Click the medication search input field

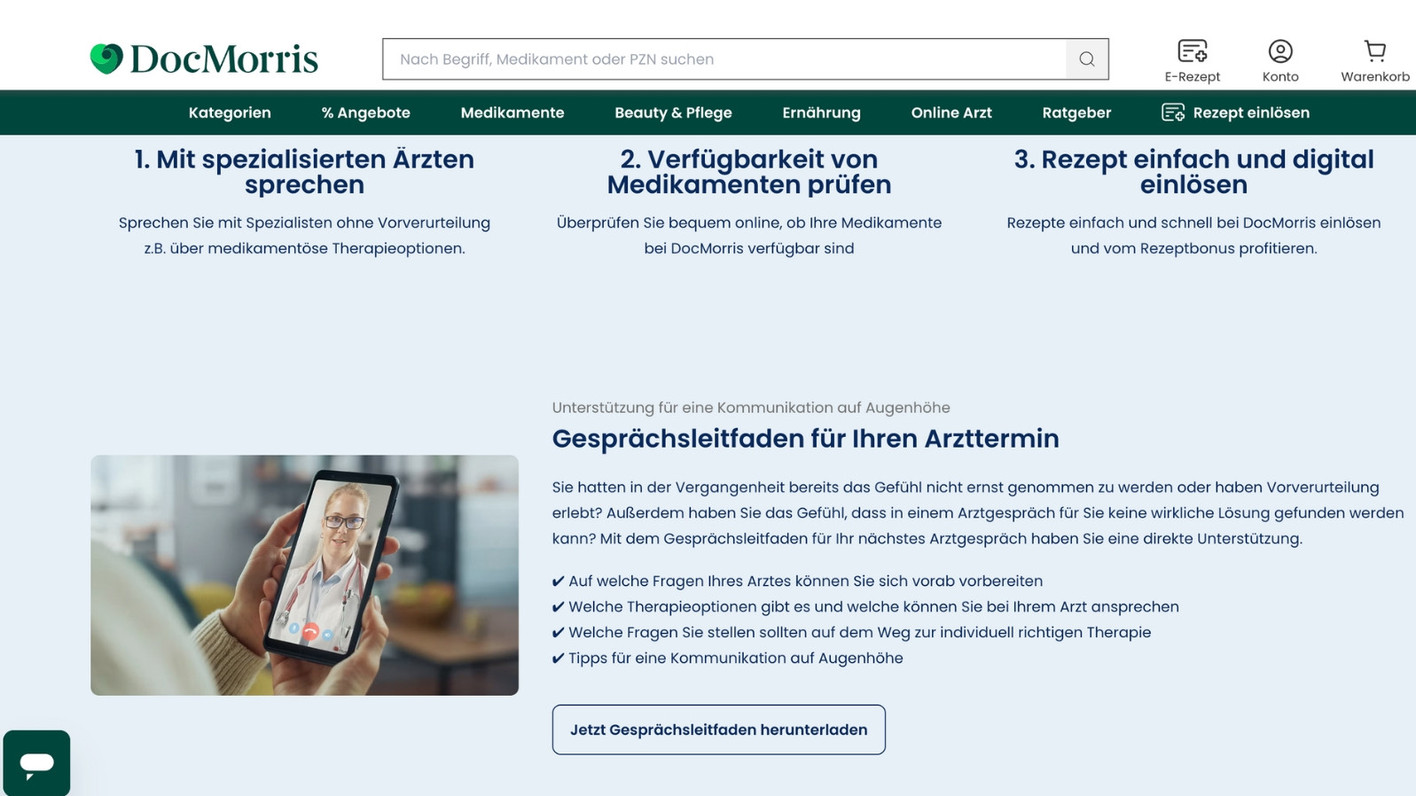(700, 58)
